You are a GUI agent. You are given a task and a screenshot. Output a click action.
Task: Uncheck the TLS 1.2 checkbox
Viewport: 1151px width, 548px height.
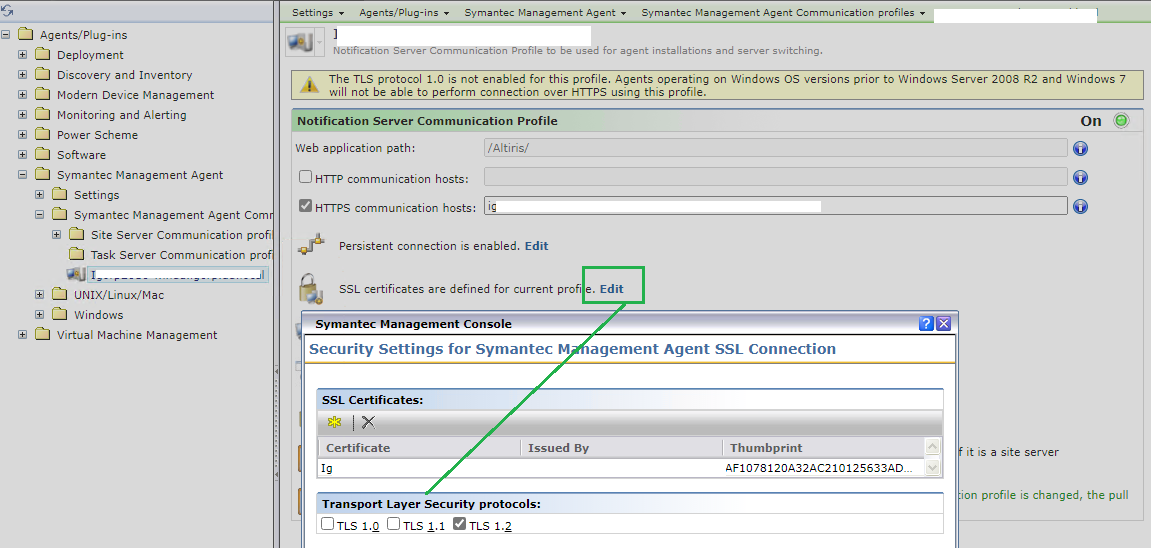460,524
